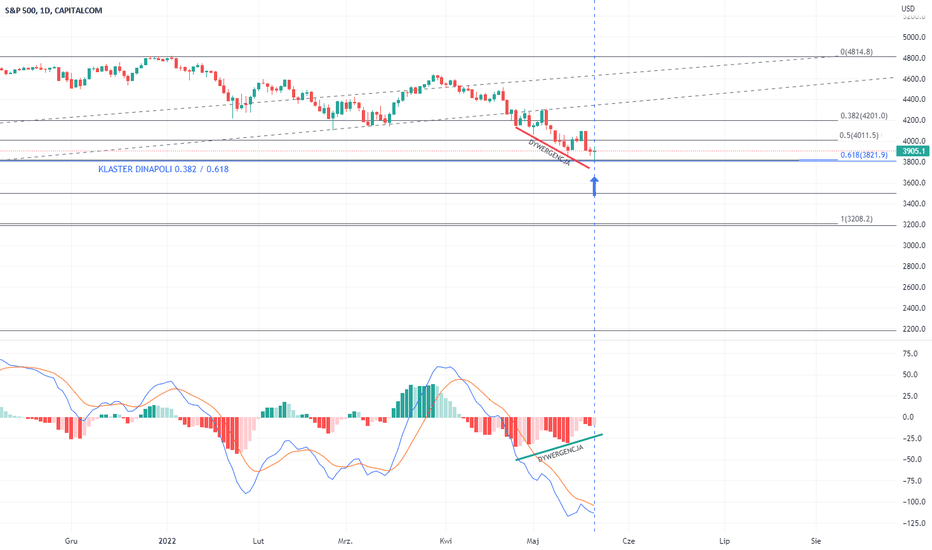Viewport: 932px width, 550px height.
Task: Click the 2800.0 price axis label
Action: coord(914,266)
